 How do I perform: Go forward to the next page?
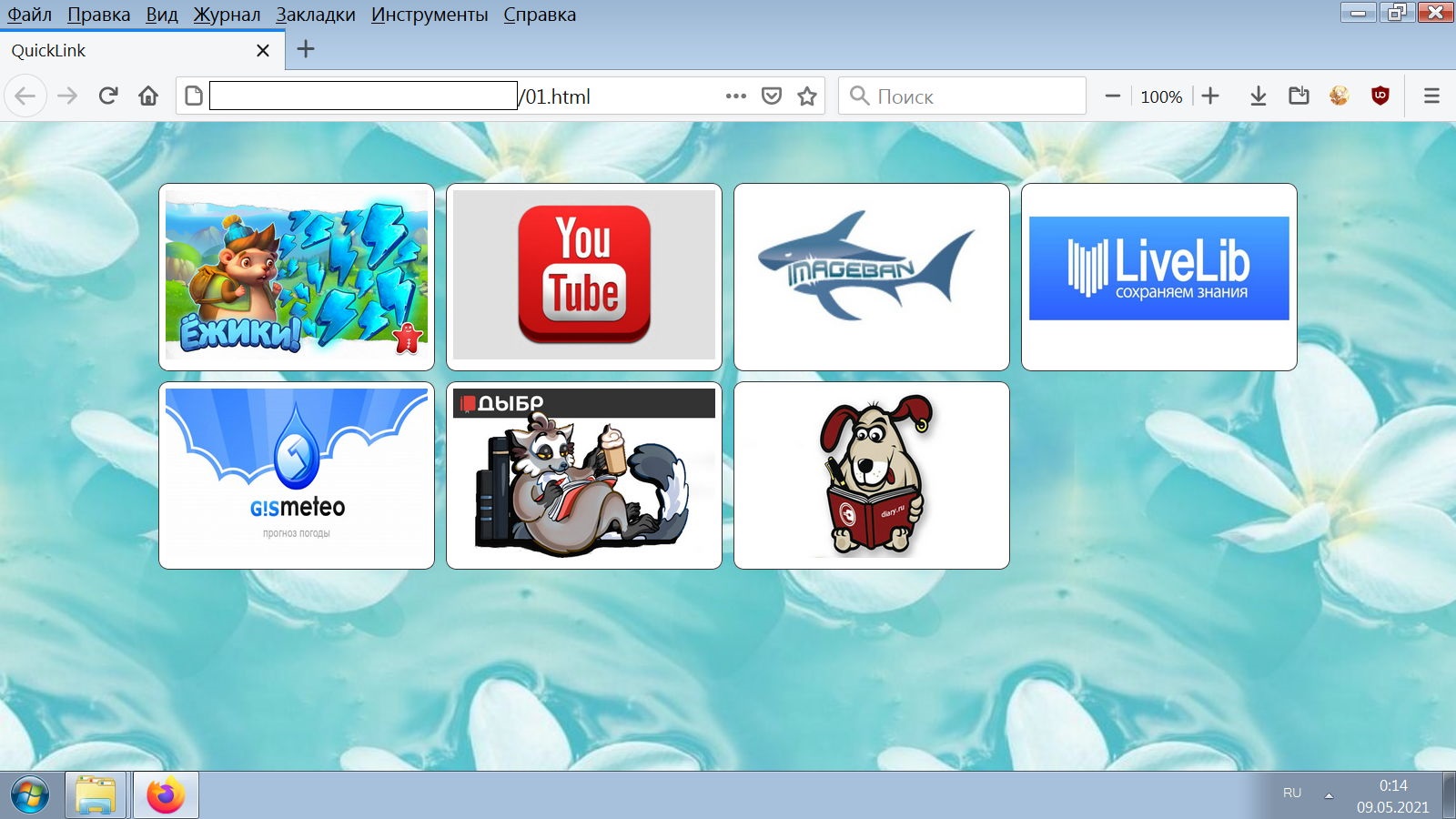[67, 96]
